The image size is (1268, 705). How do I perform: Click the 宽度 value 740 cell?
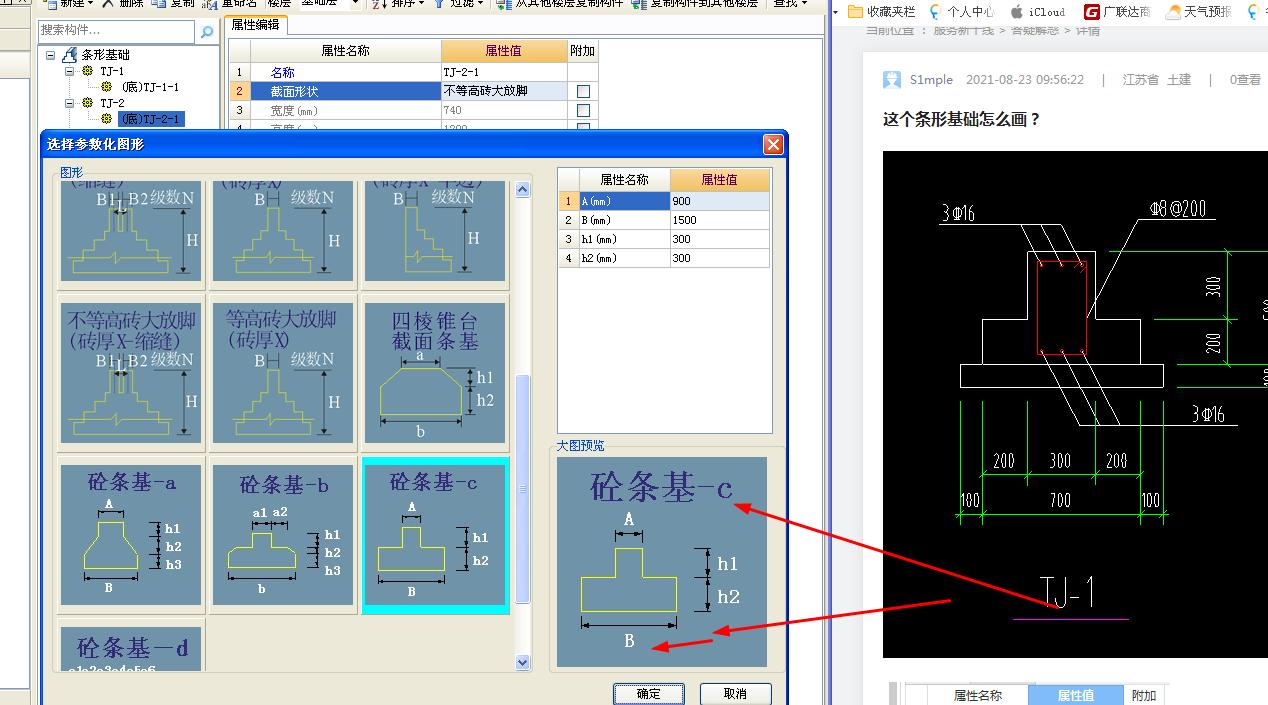(x=504, y=110)
